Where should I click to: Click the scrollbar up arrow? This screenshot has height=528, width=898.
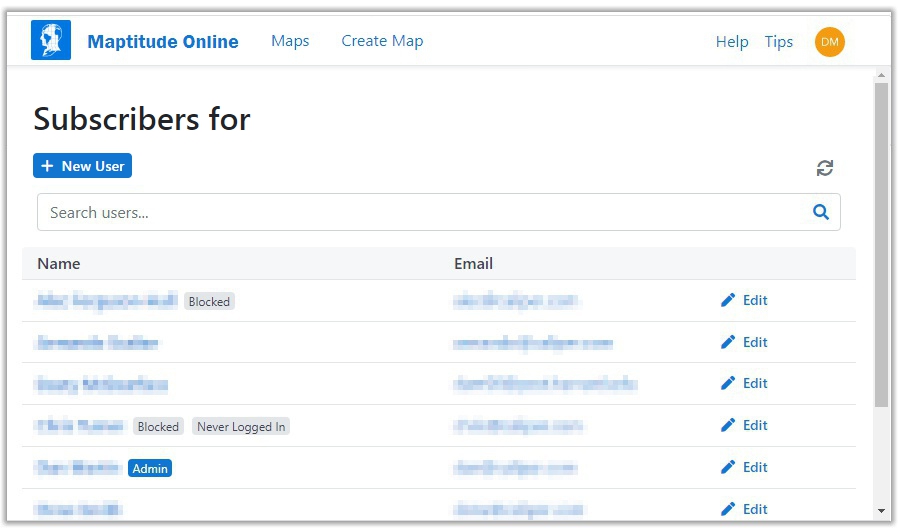pyautogui.click(x=881, y=75)
